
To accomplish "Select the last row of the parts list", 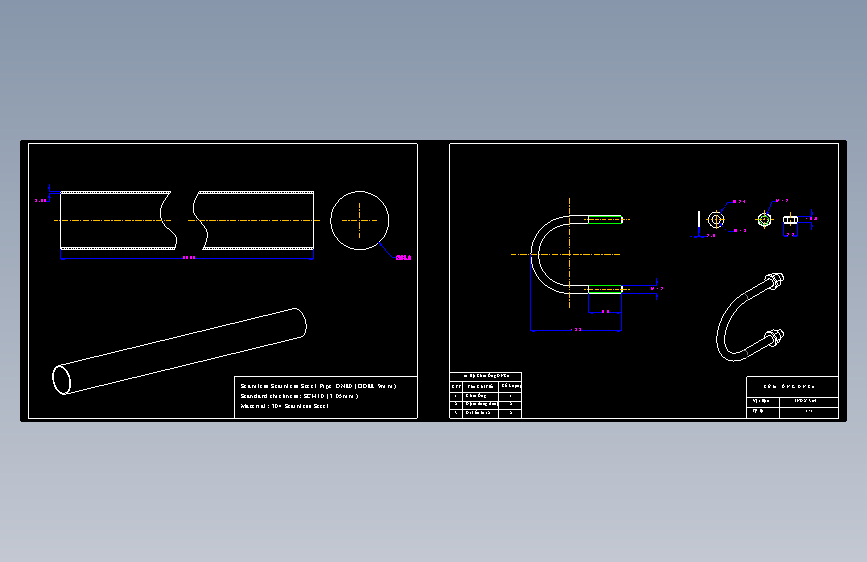I will click(485, 413).
